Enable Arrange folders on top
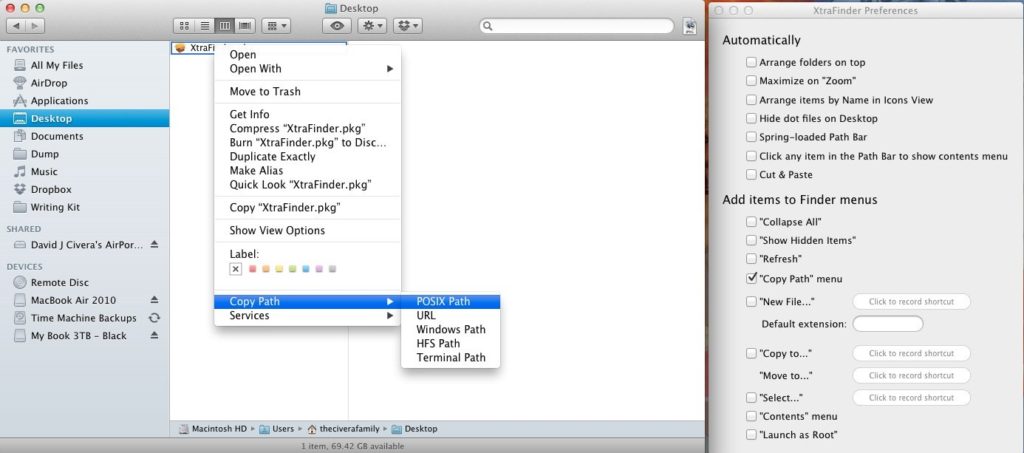The width and height of the screenshot is (1024, 453). coord(751,63)
